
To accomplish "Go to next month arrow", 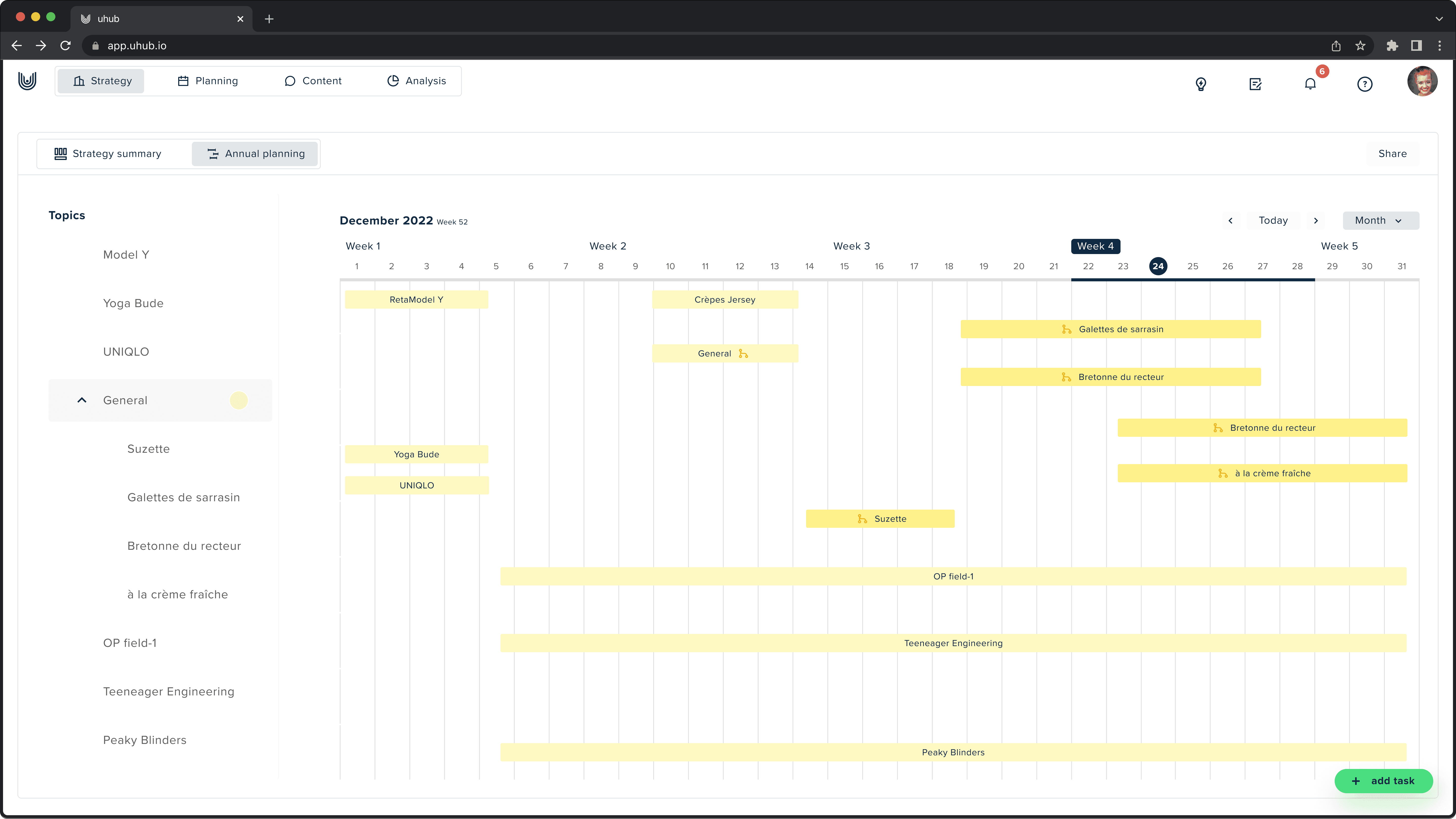I will (x=1315, y=220).
